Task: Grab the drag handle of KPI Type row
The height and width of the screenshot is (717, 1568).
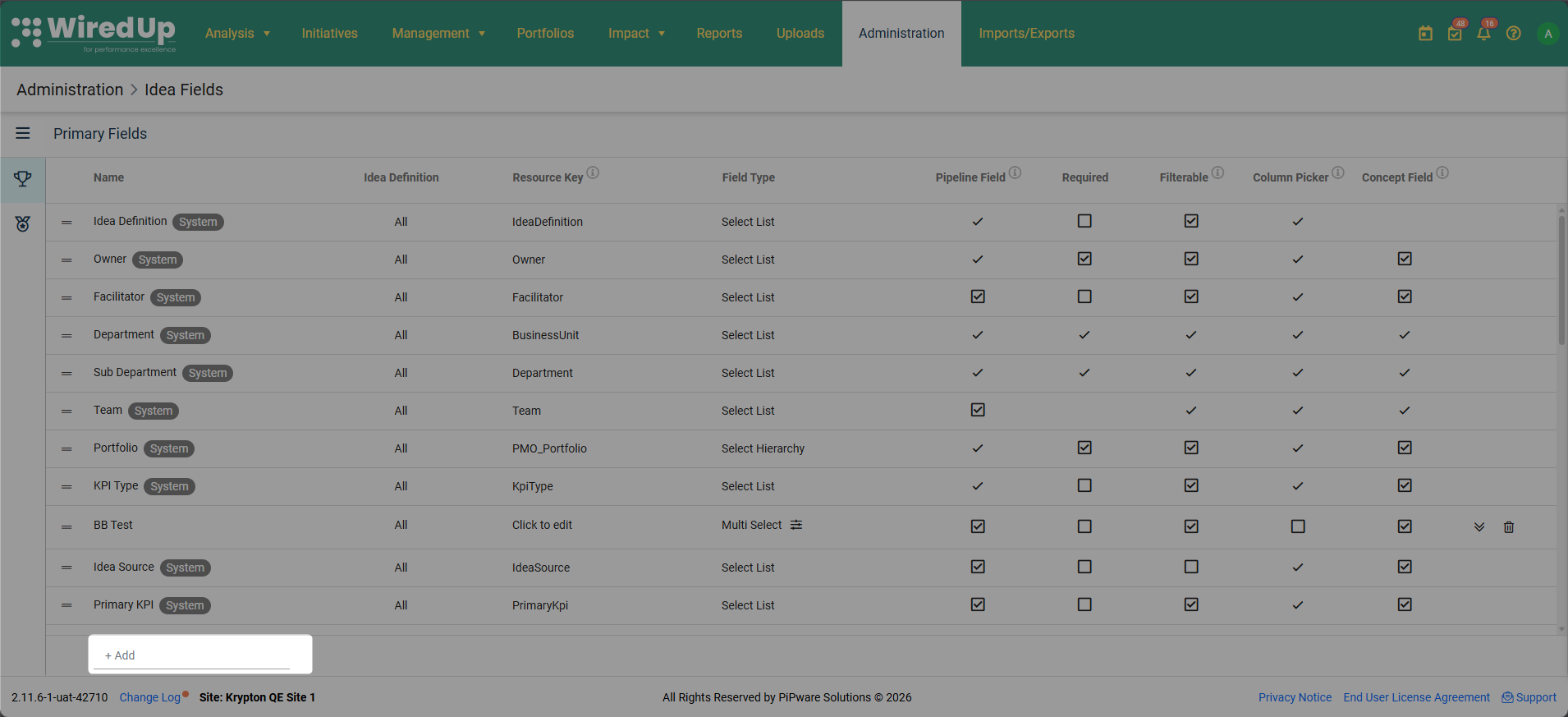Action: [x=66, y=487]
